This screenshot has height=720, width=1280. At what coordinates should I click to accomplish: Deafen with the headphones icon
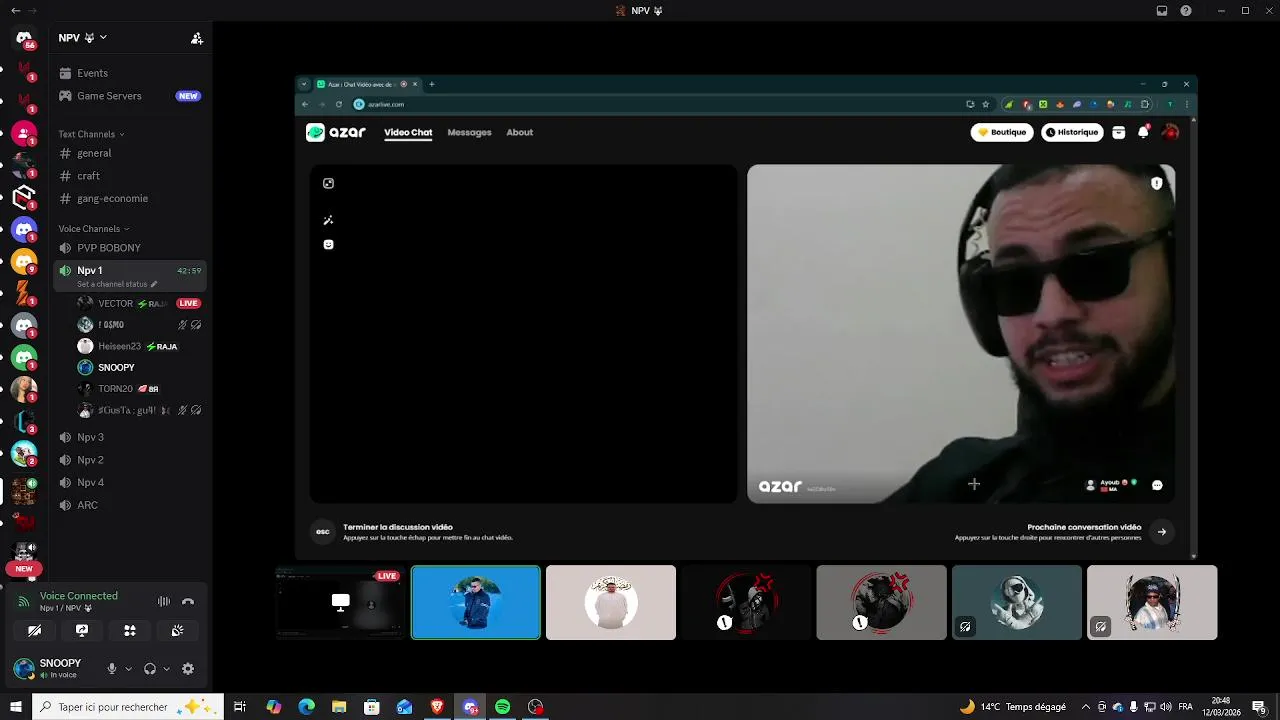150,669
